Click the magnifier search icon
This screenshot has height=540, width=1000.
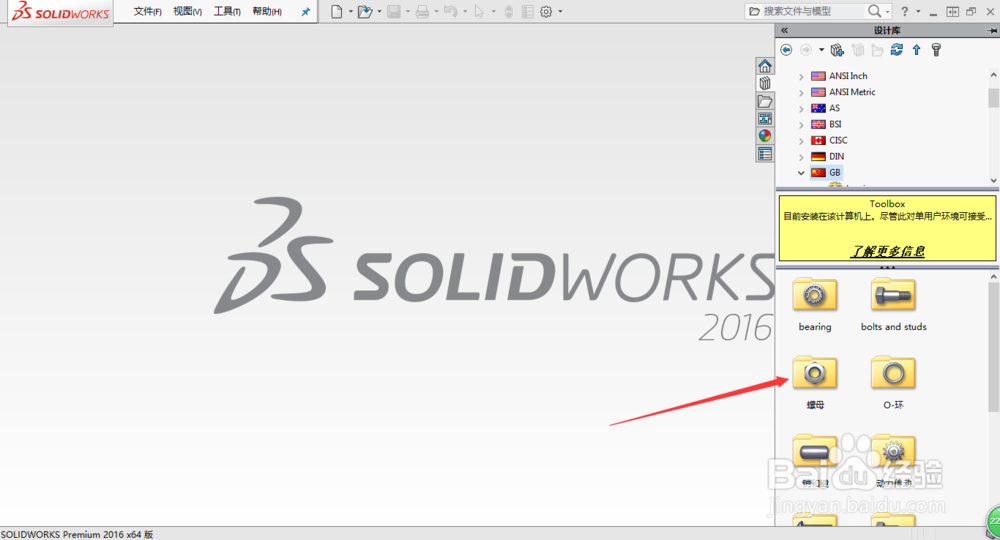(x=874, y=11)
